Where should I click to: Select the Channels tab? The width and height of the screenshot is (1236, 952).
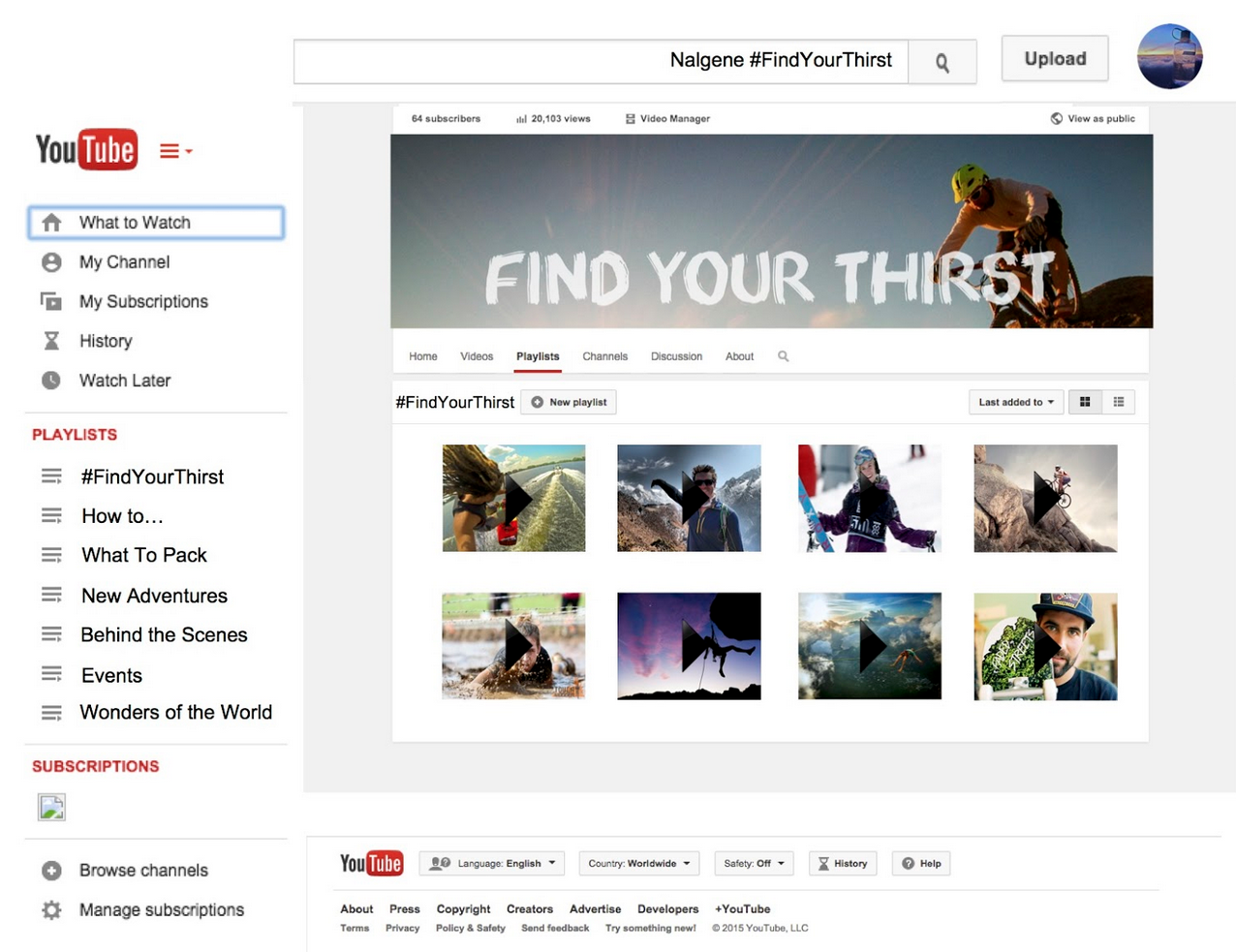point(605,356)
